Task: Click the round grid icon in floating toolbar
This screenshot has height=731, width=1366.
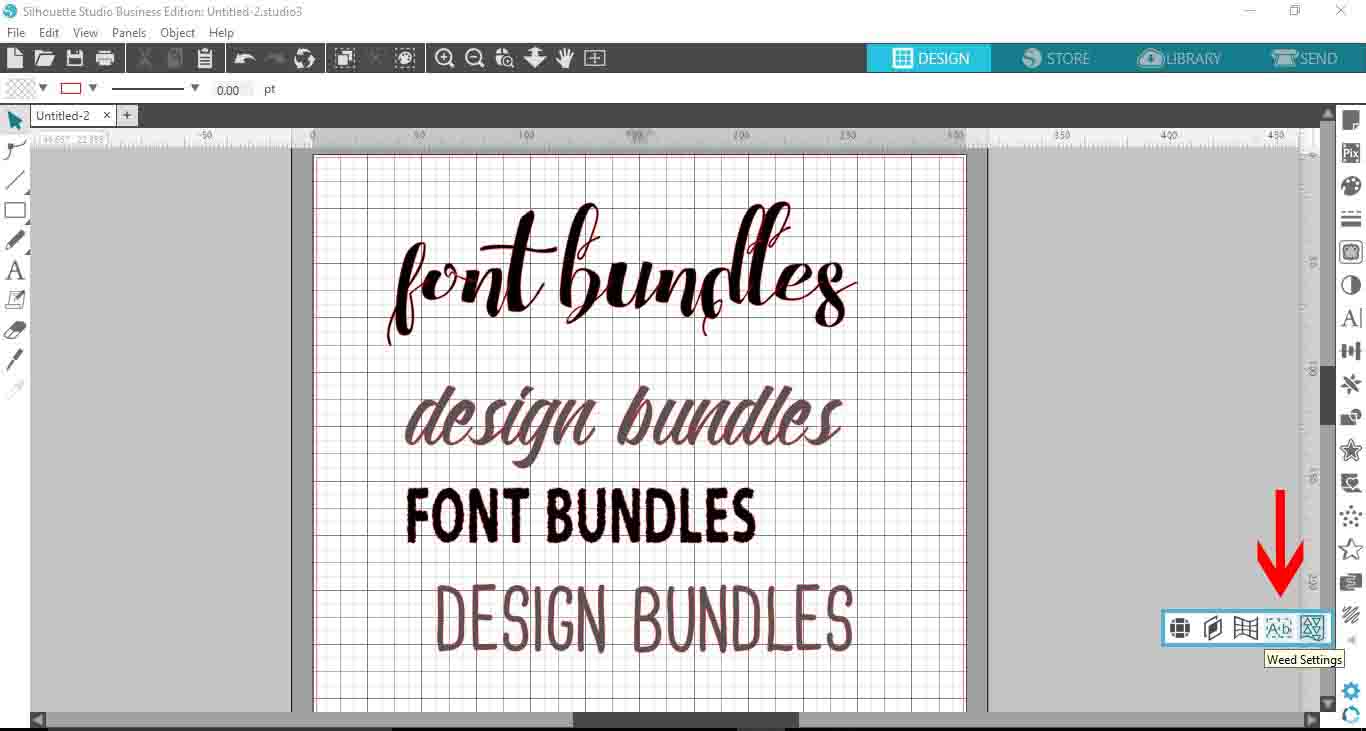Action: [x=1180, y=628]
